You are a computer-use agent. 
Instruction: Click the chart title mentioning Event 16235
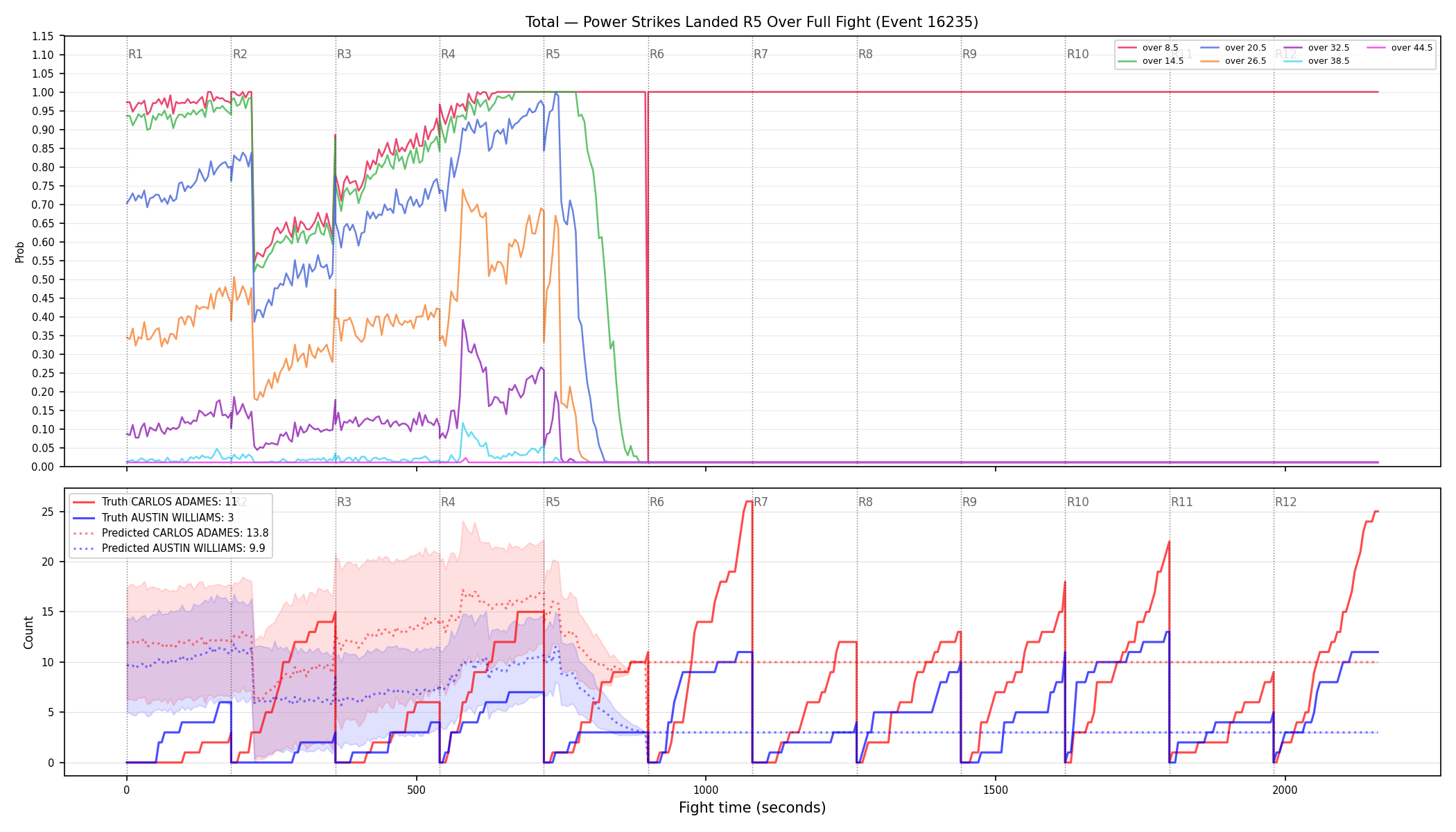click(752, 22)
